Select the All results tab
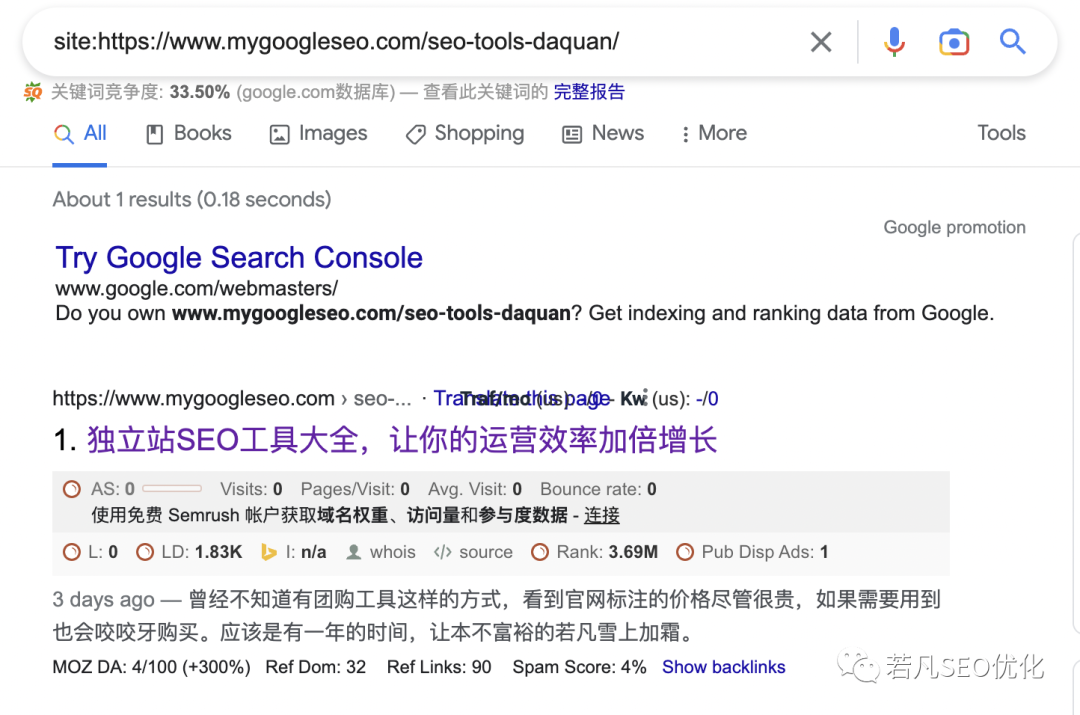 [80, 133]
